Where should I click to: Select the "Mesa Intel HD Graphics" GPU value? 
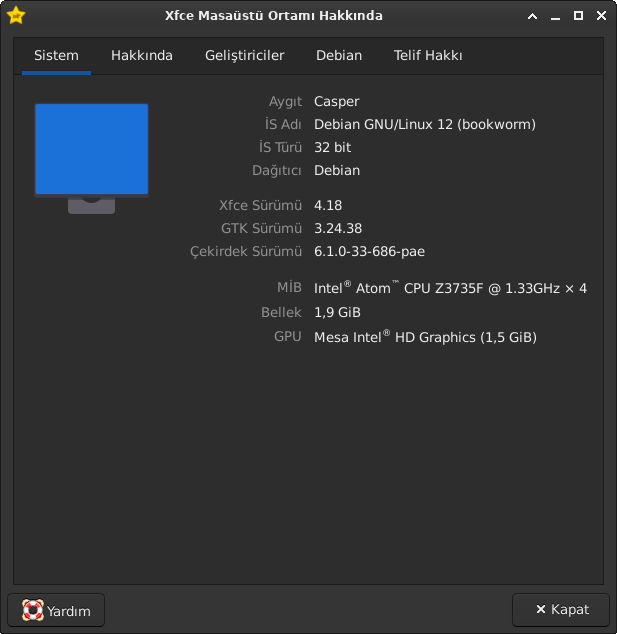coord(425,337)
